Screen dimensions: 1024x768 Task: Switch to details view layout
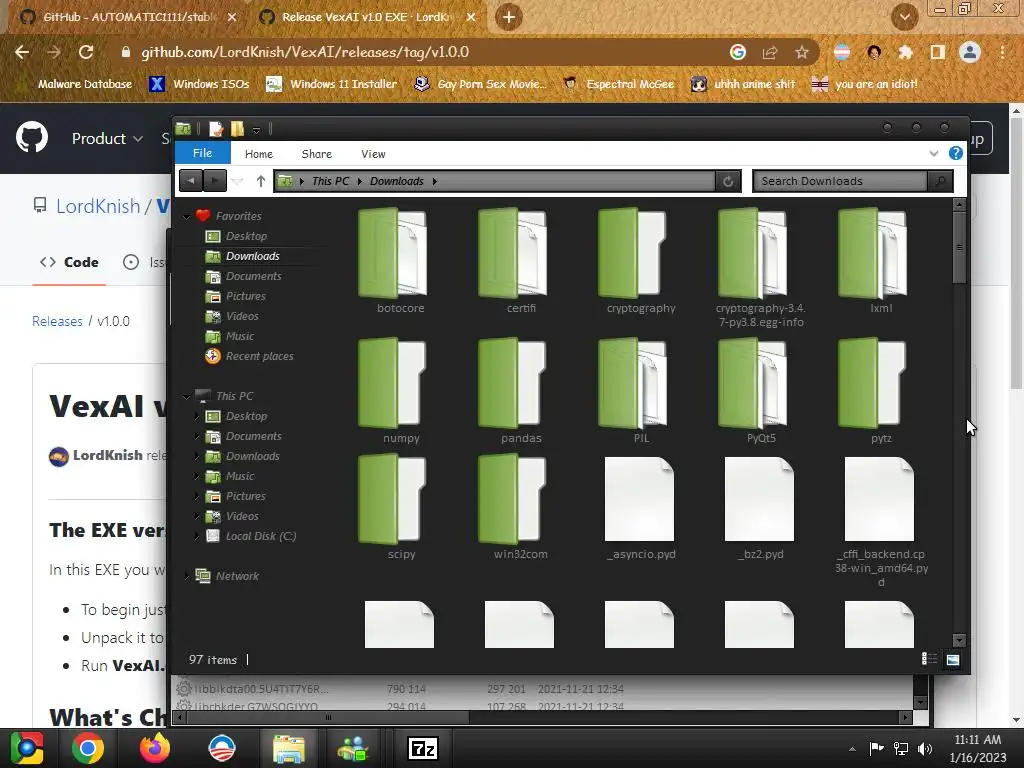tap(929, 659)
